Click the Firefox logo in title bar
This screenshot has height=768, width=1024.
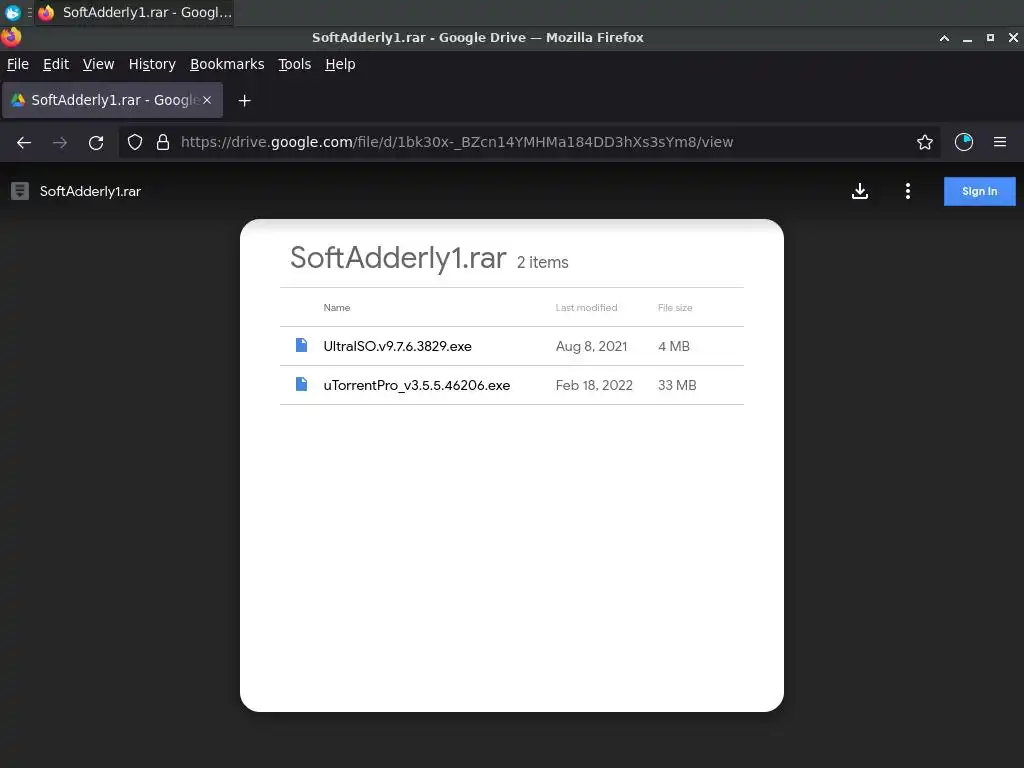click(x=11, y=37)
